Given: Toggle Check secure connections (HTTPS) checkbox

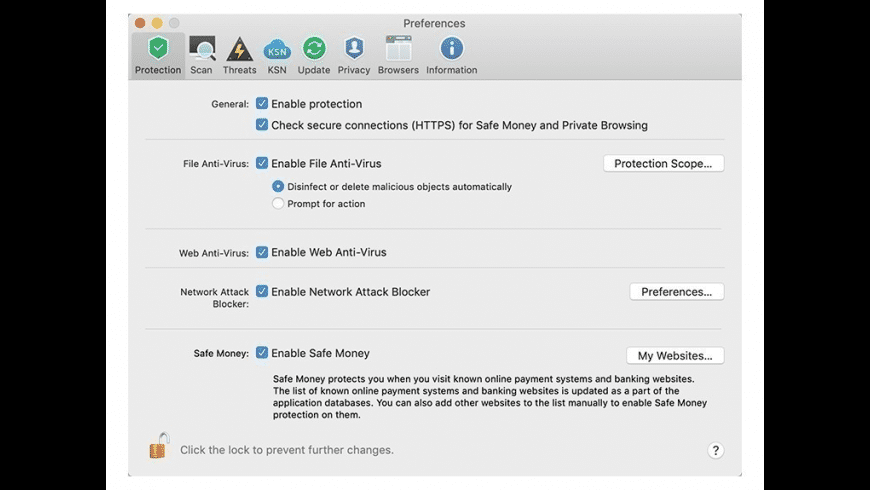Looking at the screenshot, I should click(262, 125).
